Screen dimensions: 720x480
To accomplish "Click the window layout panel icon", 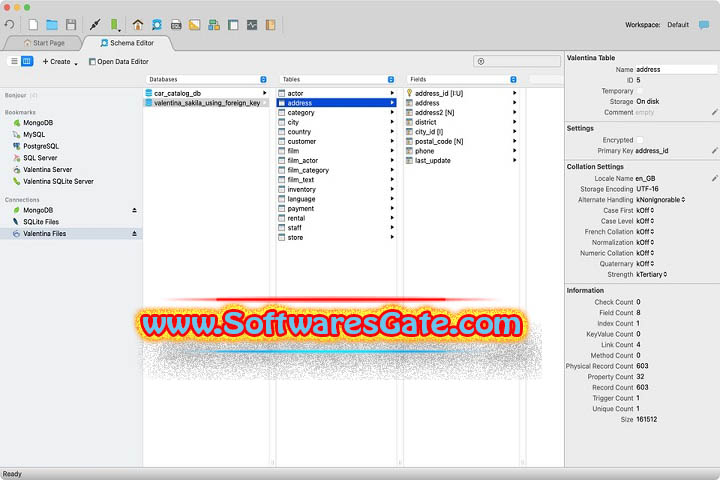I will point(233,24).
